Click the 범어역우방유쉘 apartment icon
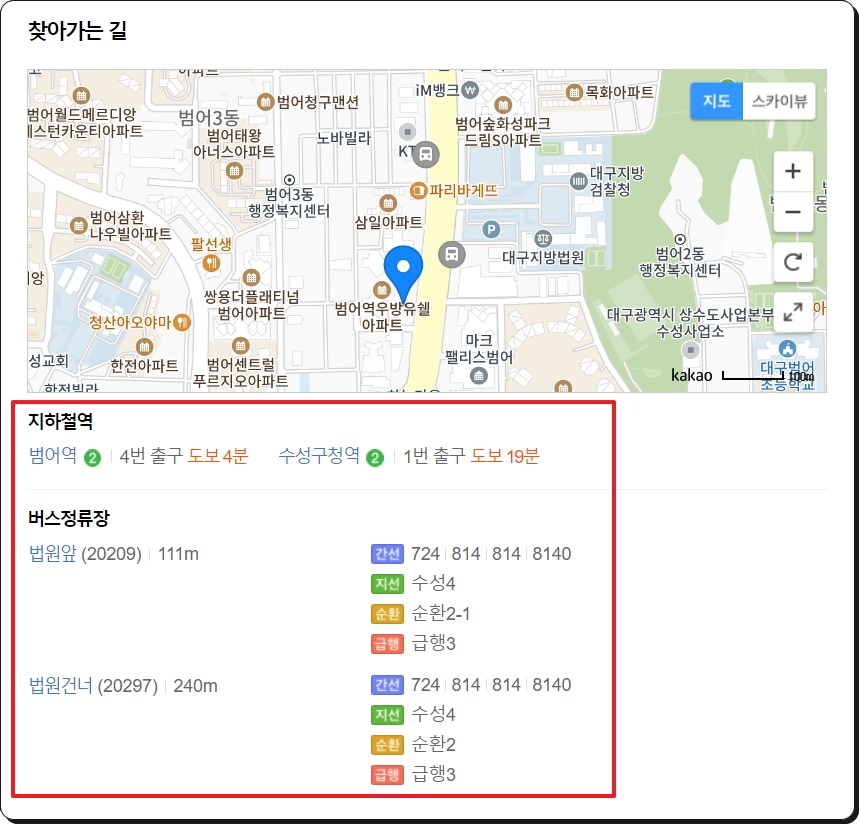 click(x=381, y=290)
